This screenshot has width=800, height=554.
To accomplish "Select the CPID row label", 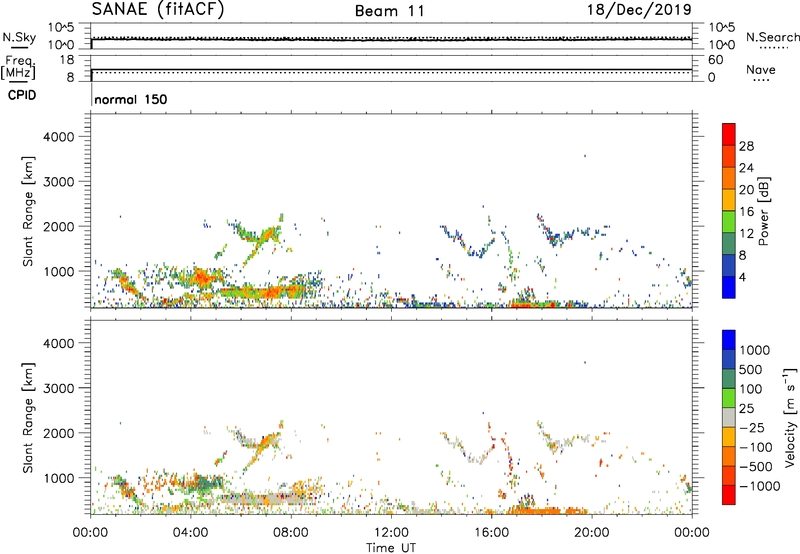I will tap(22, 95).
